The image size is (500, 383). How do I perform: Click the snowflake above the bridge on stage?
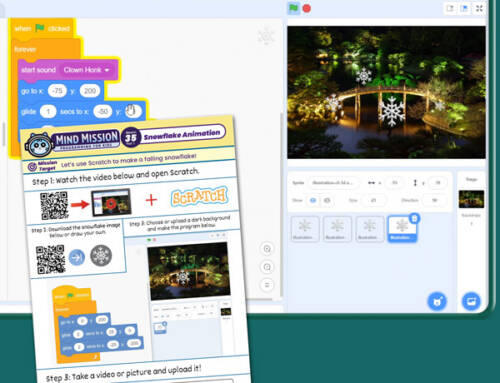click(x=364, y=76)
